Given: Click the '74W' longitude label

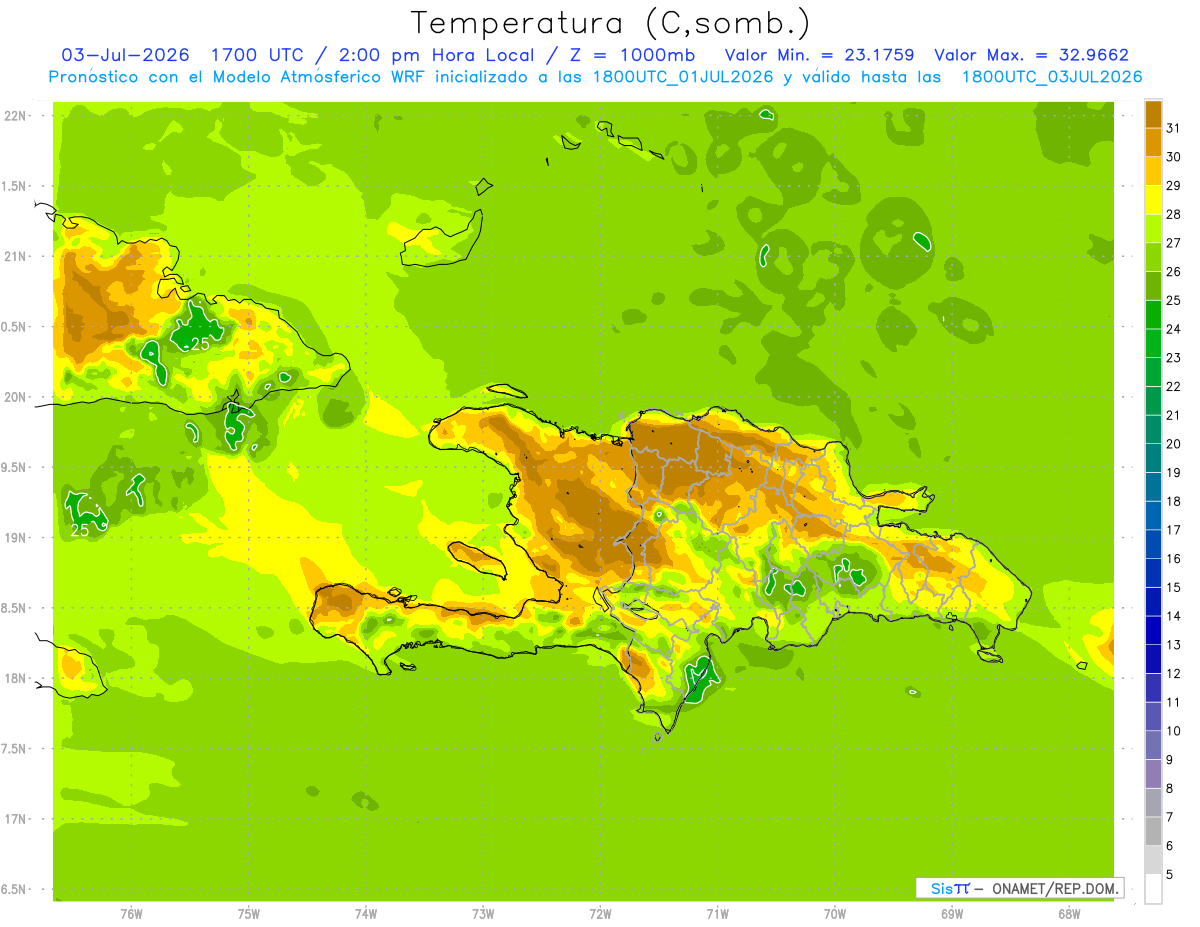Looking at the screenshot, I should (x=366, y=914).
